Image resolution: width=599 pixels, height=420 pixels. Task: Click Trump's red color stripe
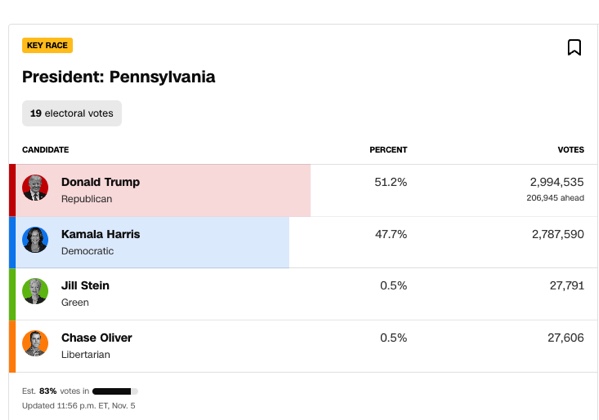pyautogui.click(x=12, y=190)
